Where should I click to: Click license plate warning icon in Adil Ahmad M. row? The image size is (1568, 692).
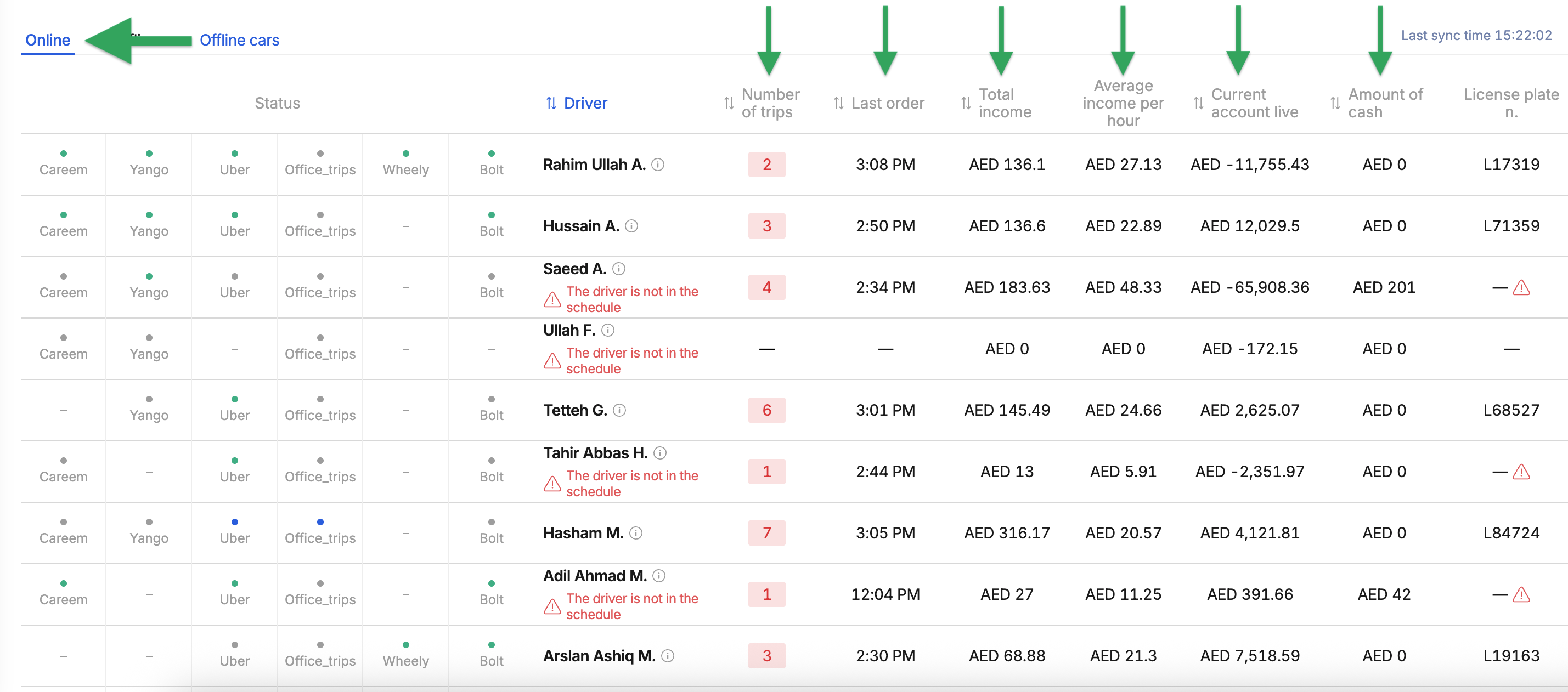(x=1521, y=594)
